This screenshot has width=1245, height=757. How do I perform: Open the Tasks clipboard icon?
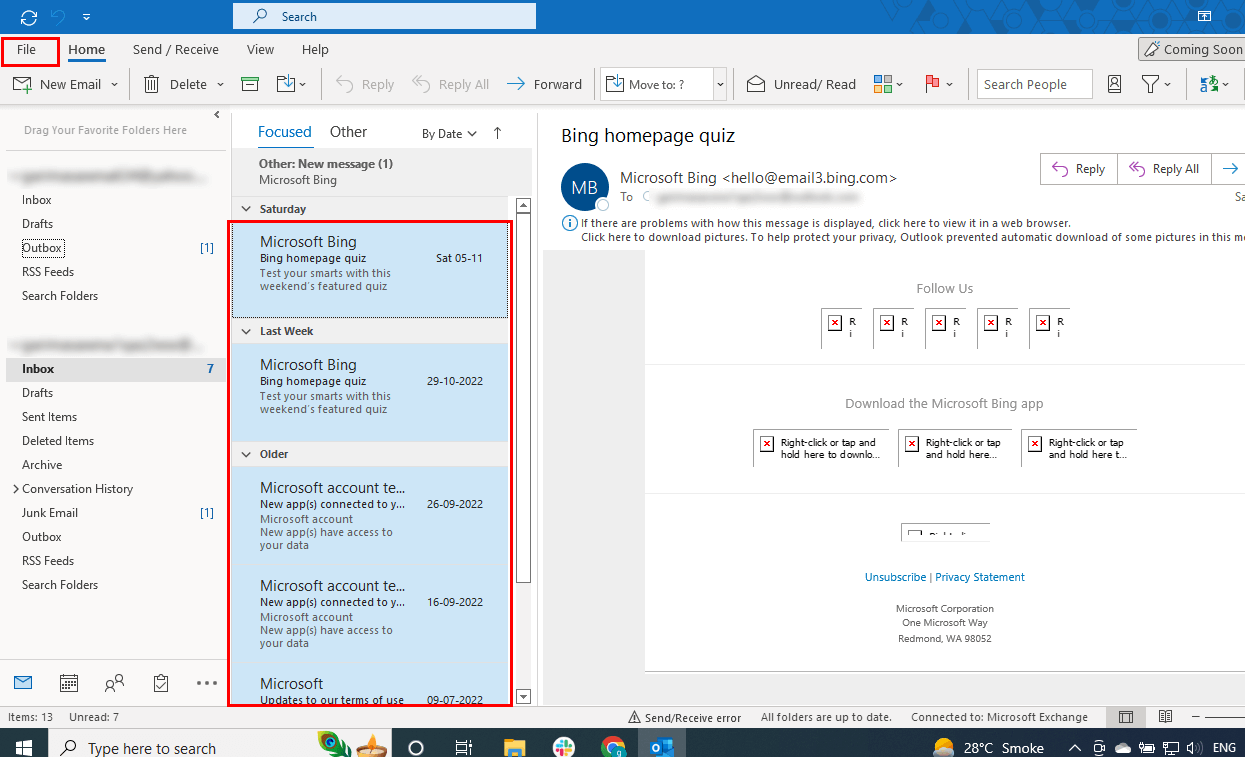tap(161, 683)
